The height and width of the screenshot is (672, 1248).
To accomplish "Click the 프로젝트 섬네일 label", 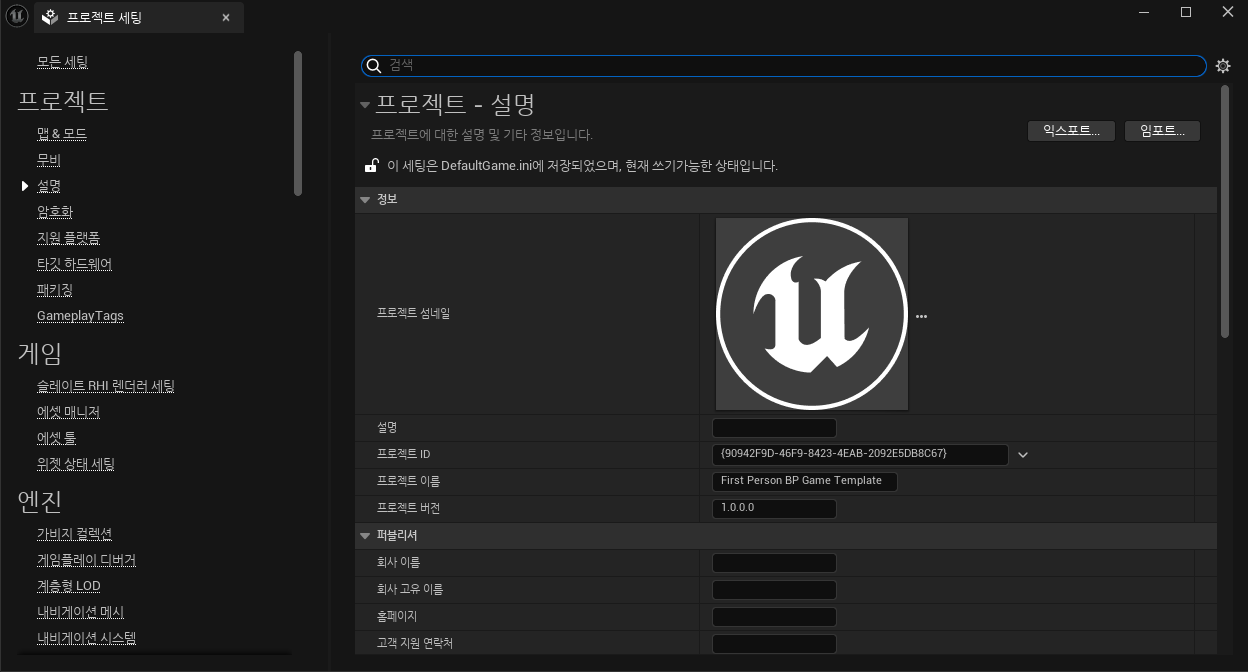I will (413, 314).
